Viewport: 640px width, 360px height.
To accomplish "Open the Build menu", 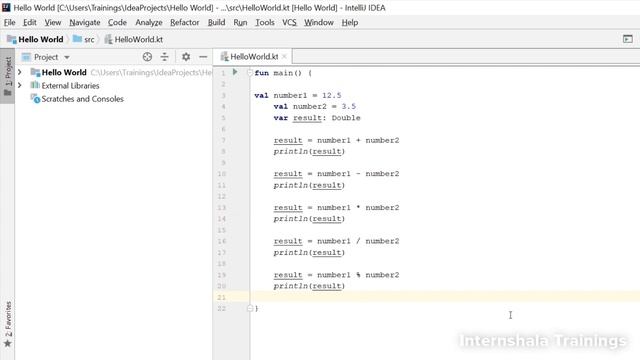I will (x=216, y=22).
